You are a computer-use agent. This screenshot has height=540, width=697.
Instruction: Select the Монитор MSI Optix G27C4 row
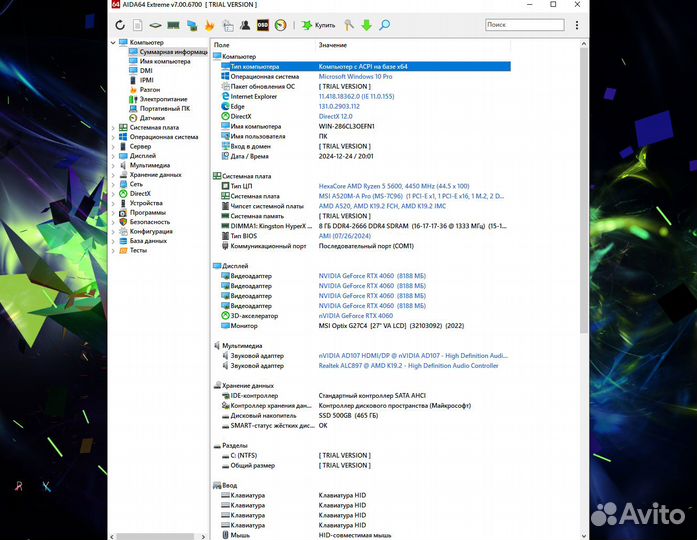tap(365, 326)
